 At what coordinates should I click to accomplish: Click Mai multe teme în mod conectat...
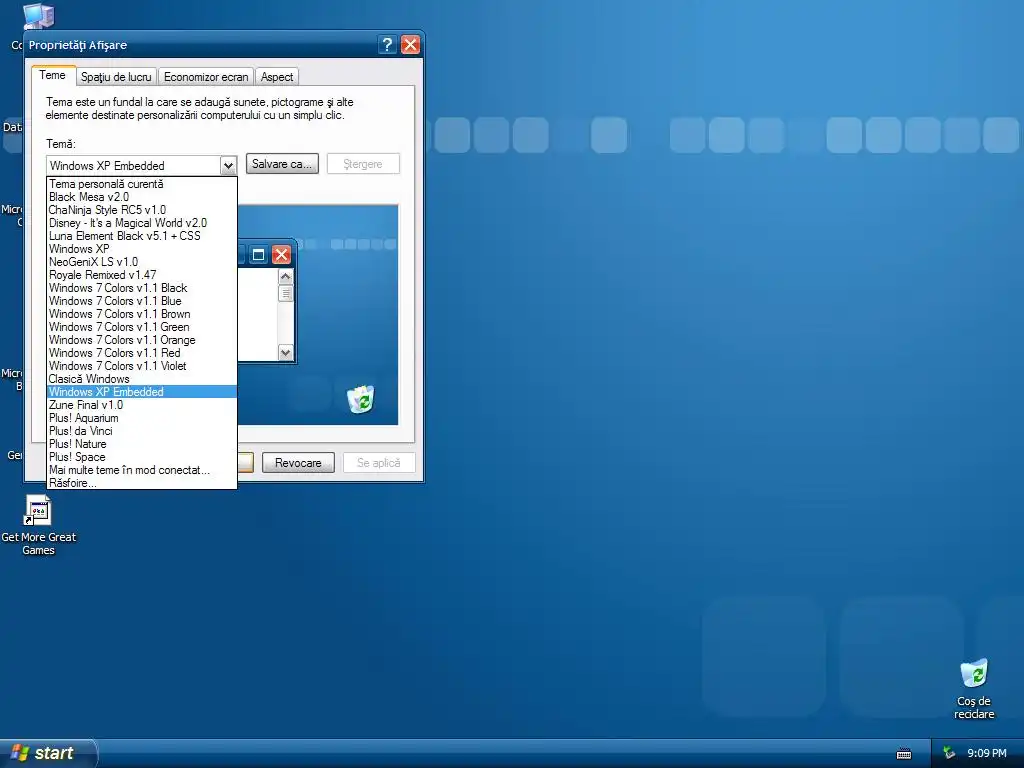point(142,470)
